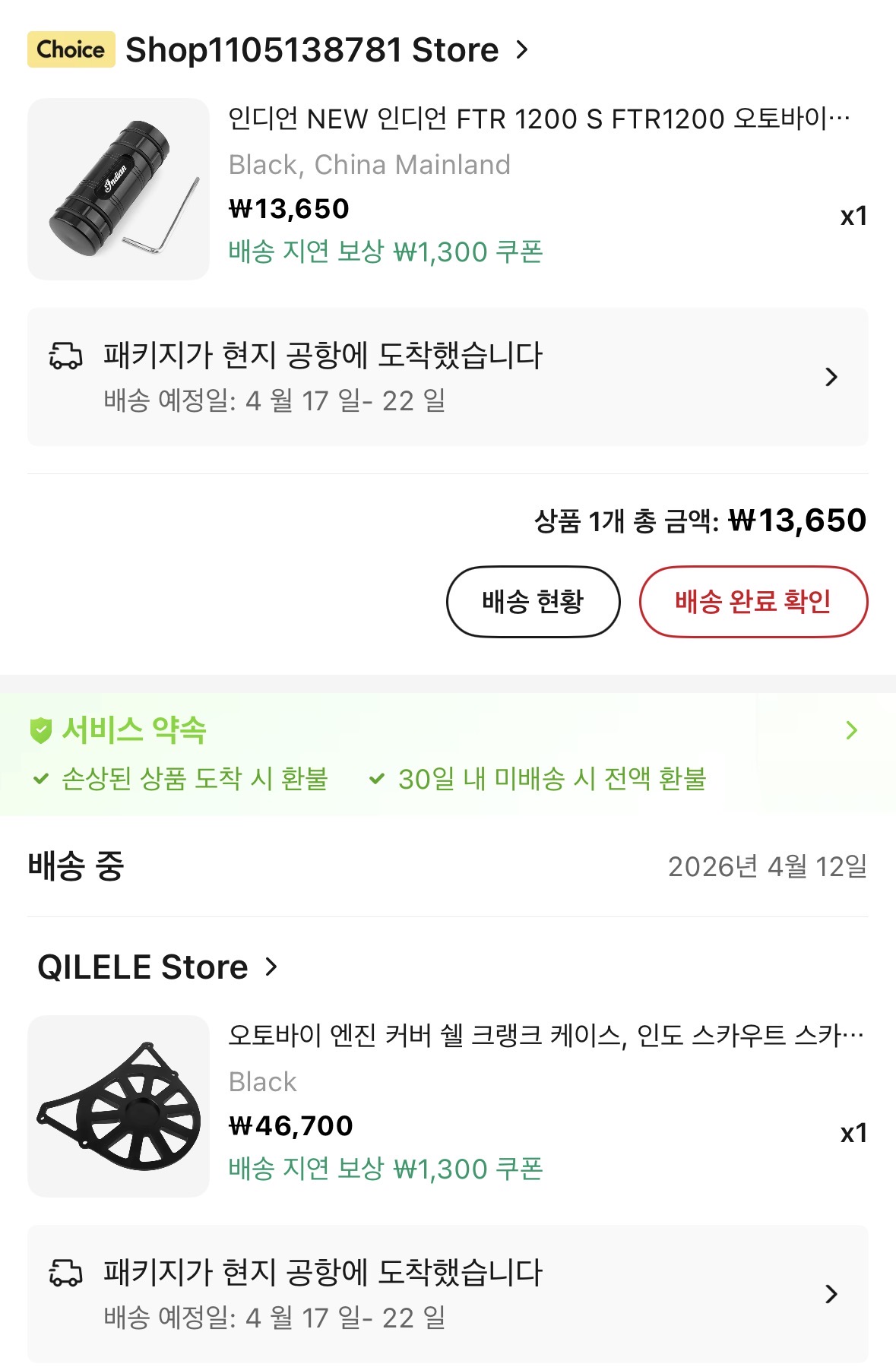Viewport: 896px width, 1367px height.
Task: Tap first delivery truck icon
Action: [x=65, y=356]
